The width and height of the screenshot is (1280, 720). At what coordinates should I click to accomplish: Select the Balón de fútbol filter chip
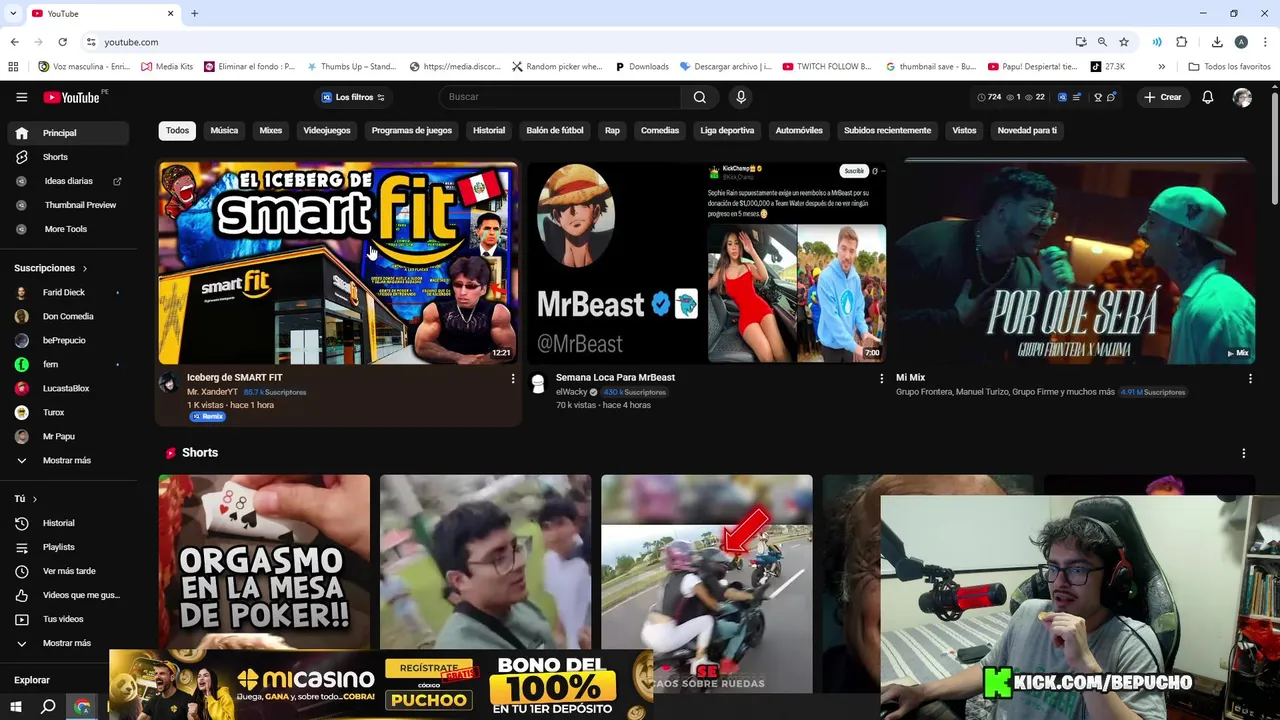(555, 131)
